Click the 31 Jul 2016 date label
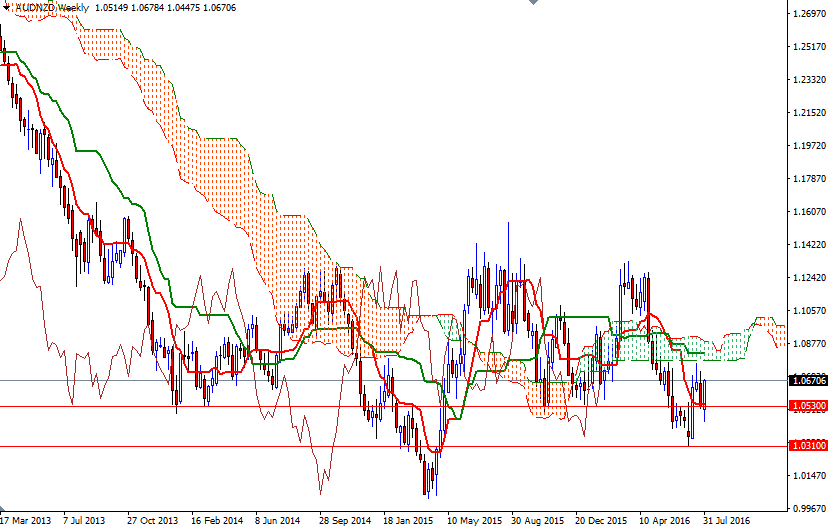This screenshot has height=528, width=828. (726, 521)
